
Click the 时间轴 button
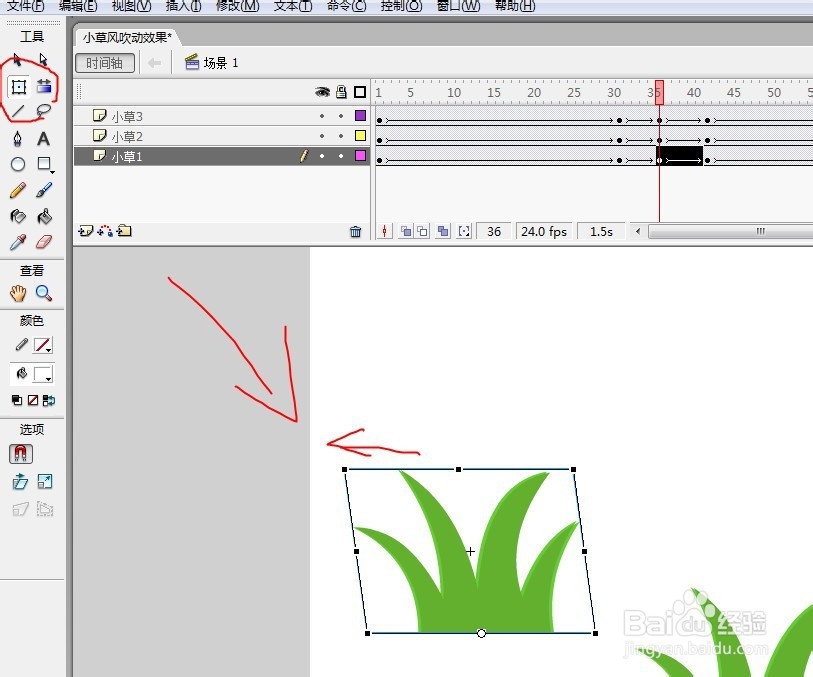105,63
